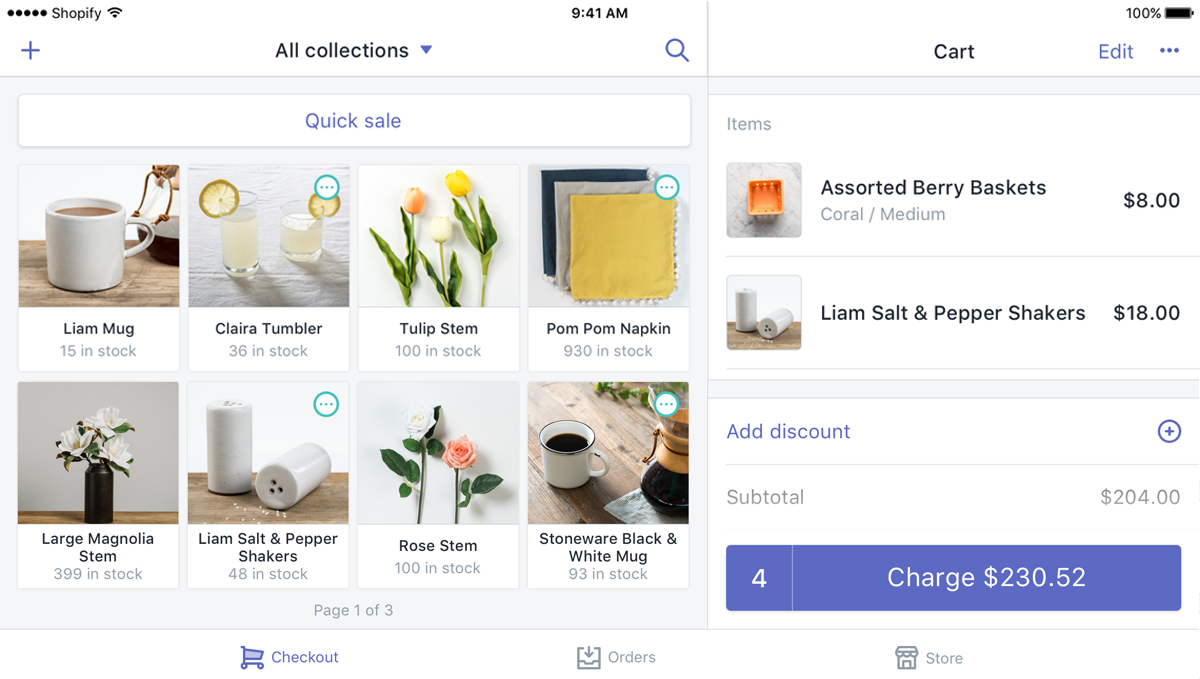Open the Store tab
Viewport: 1200px width, 679px height.
[929, 658]
